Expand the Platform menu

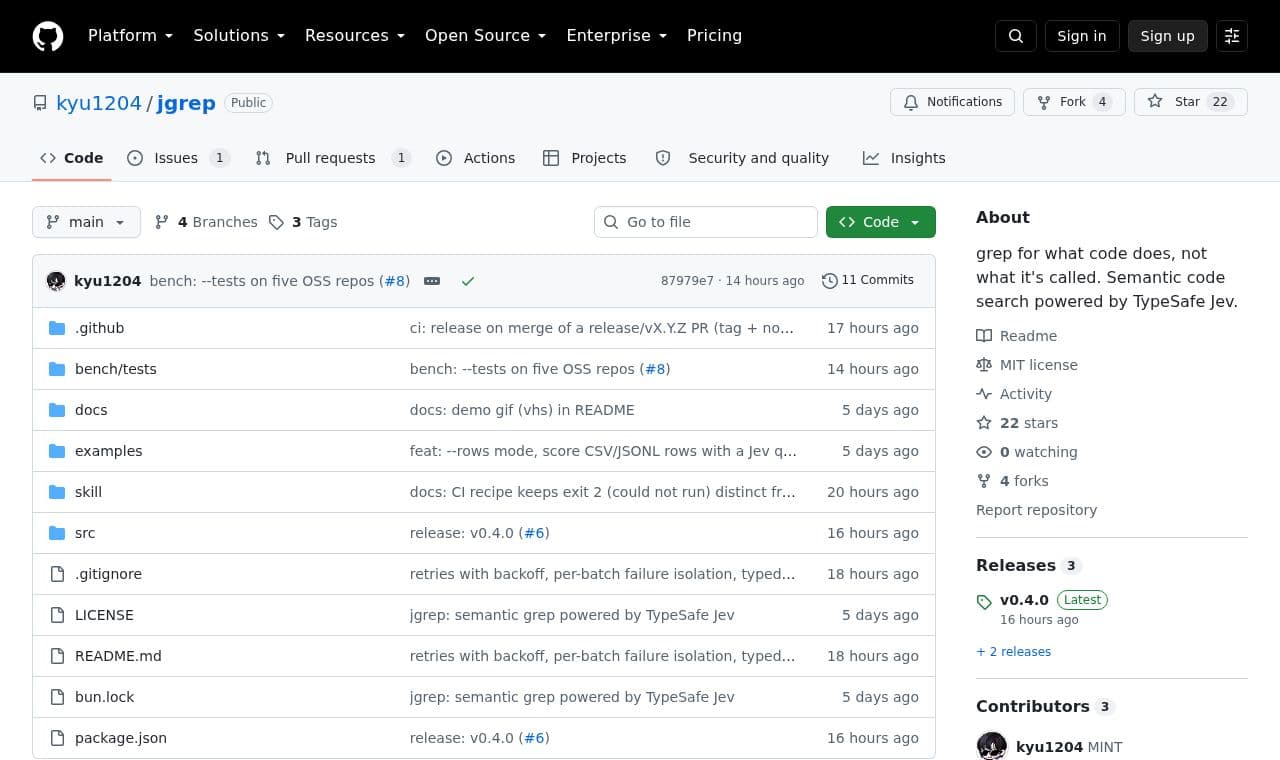coord(130,36)
